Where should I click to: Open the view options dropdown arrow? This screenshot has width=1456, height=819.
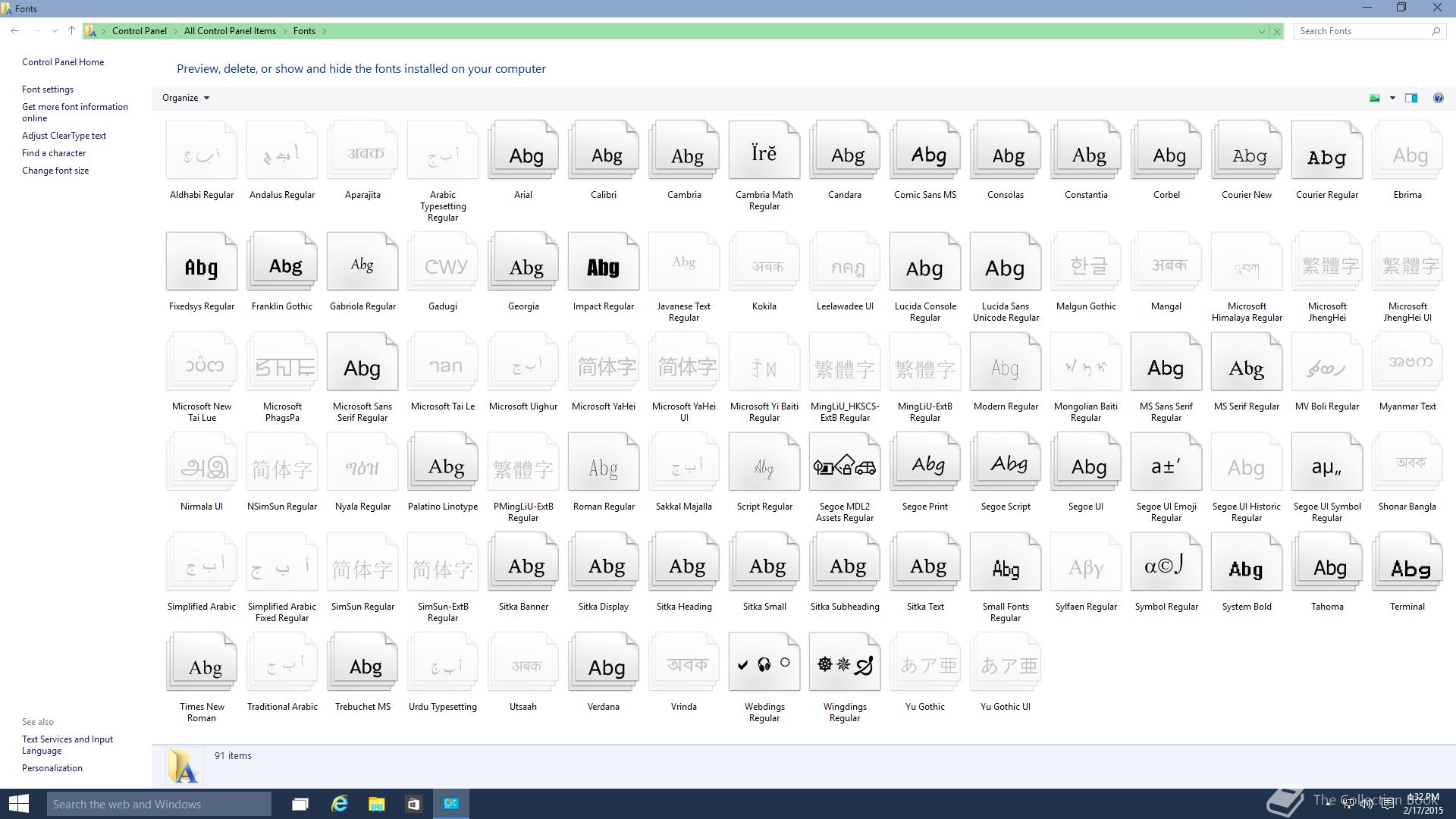[x=1392, y=98]
